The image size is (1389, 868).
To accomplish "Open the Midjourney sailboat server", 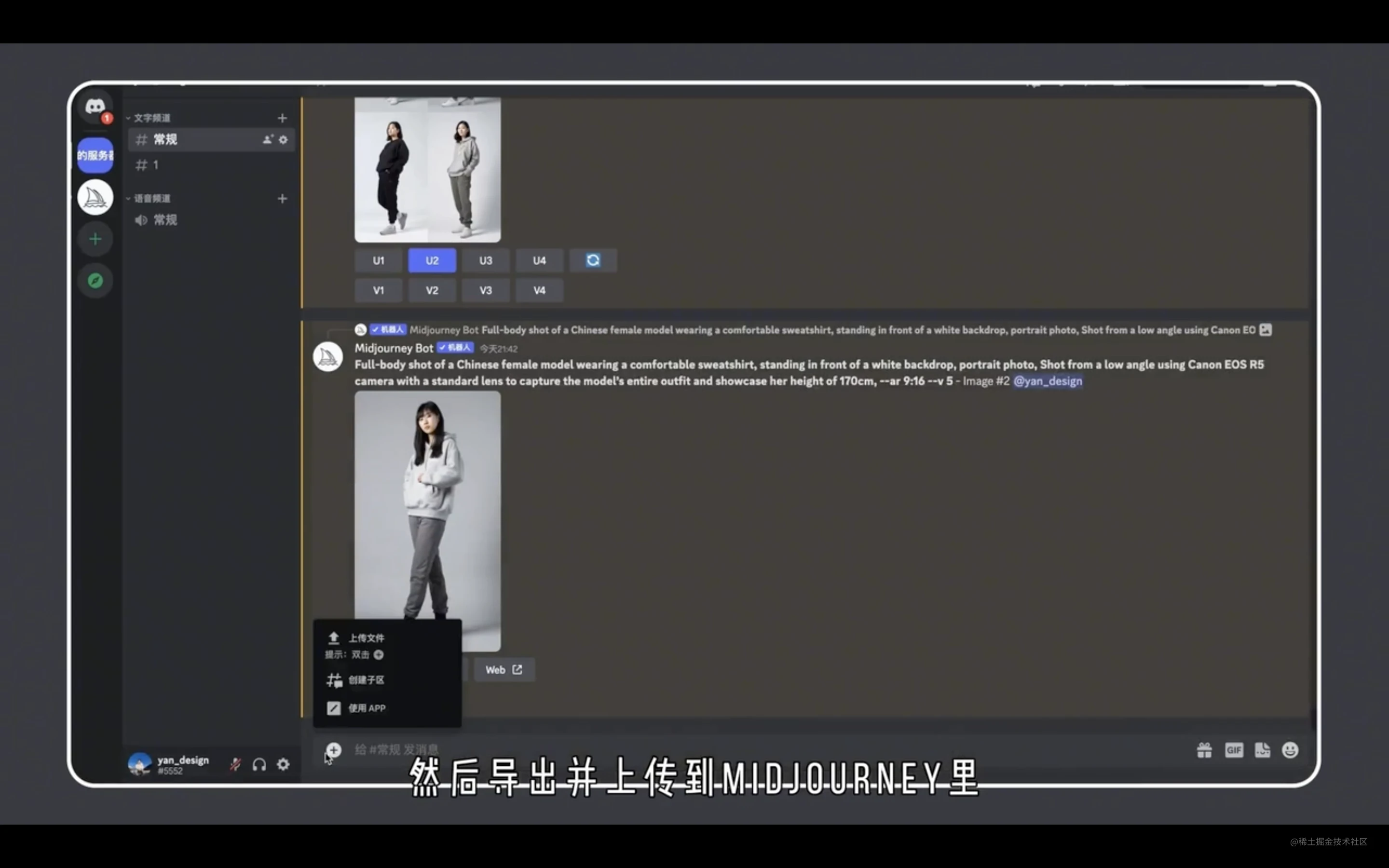I will tap(95, 197).
